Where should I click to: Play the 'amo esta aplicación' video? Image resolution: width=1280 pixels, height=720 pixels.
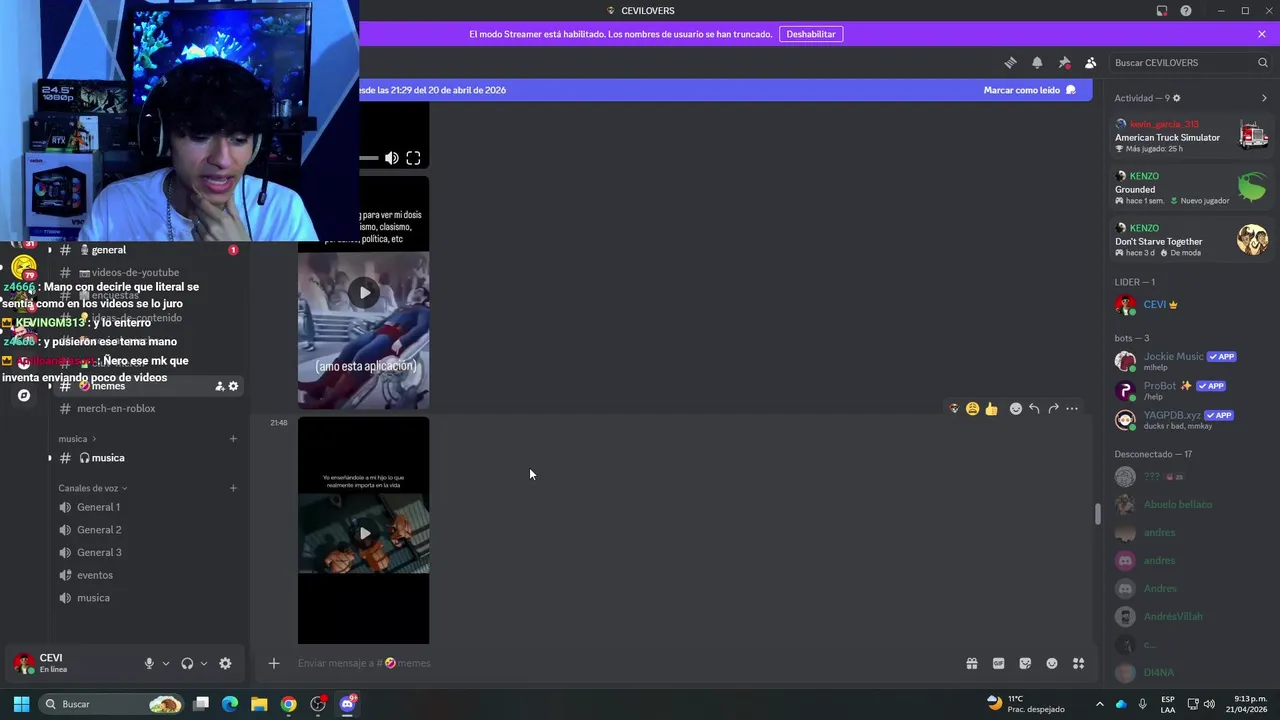[x=364, y=292]
